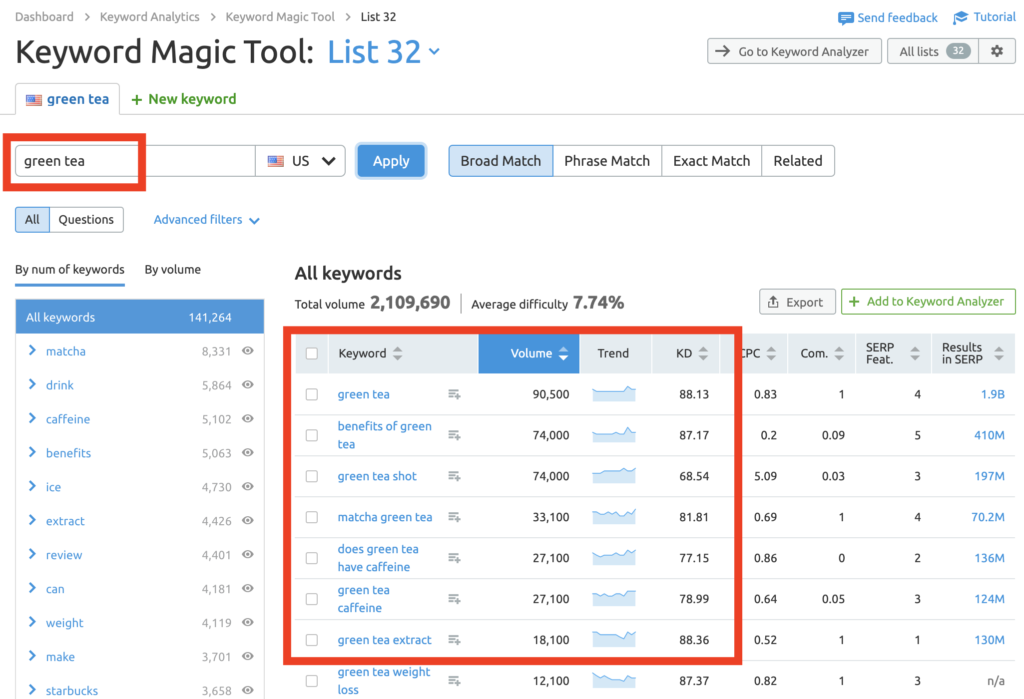Click the Export button

click(x=796, y=302)
